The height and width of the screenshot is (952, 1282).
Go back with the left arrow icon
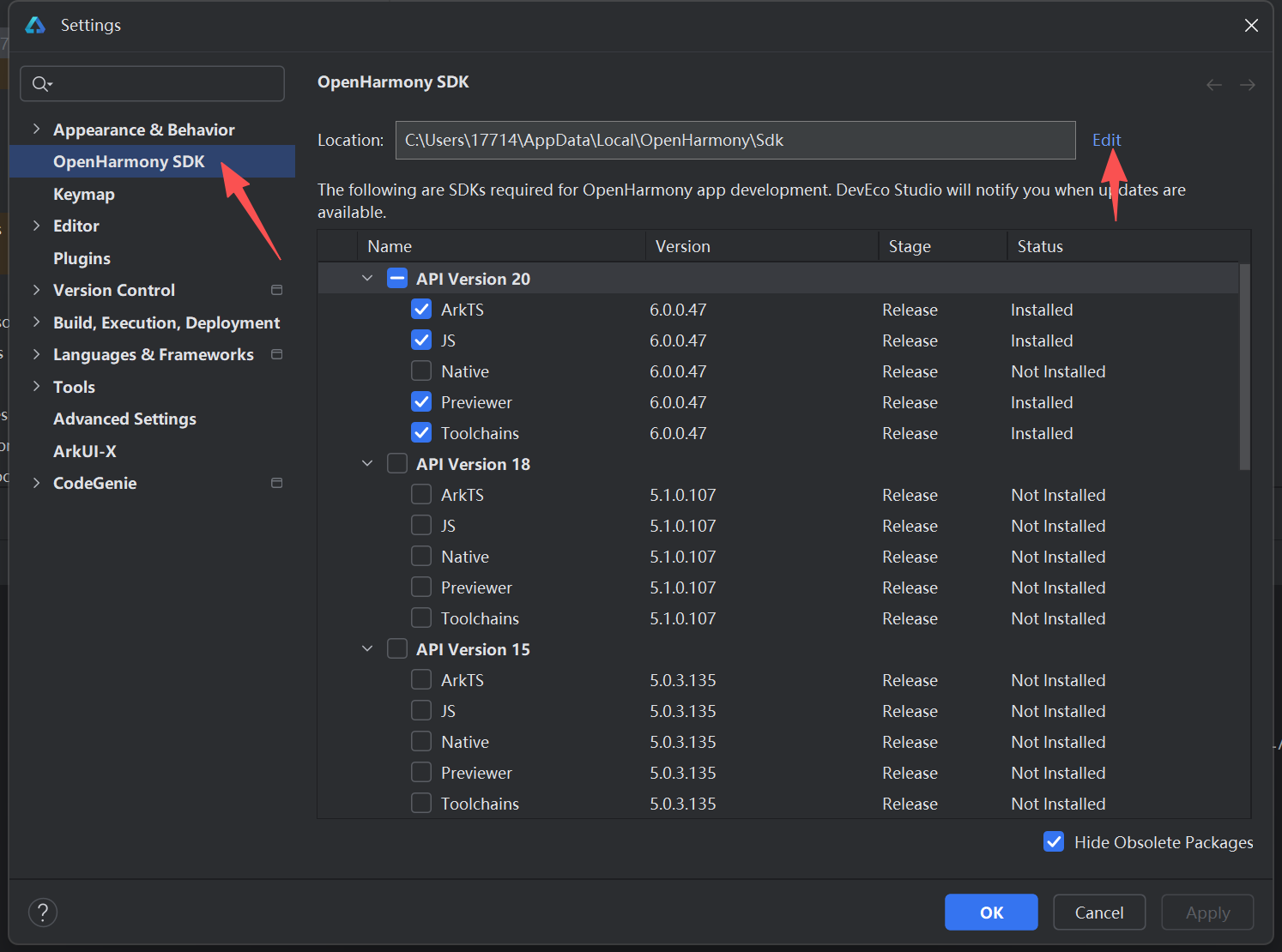point(1214,84)
